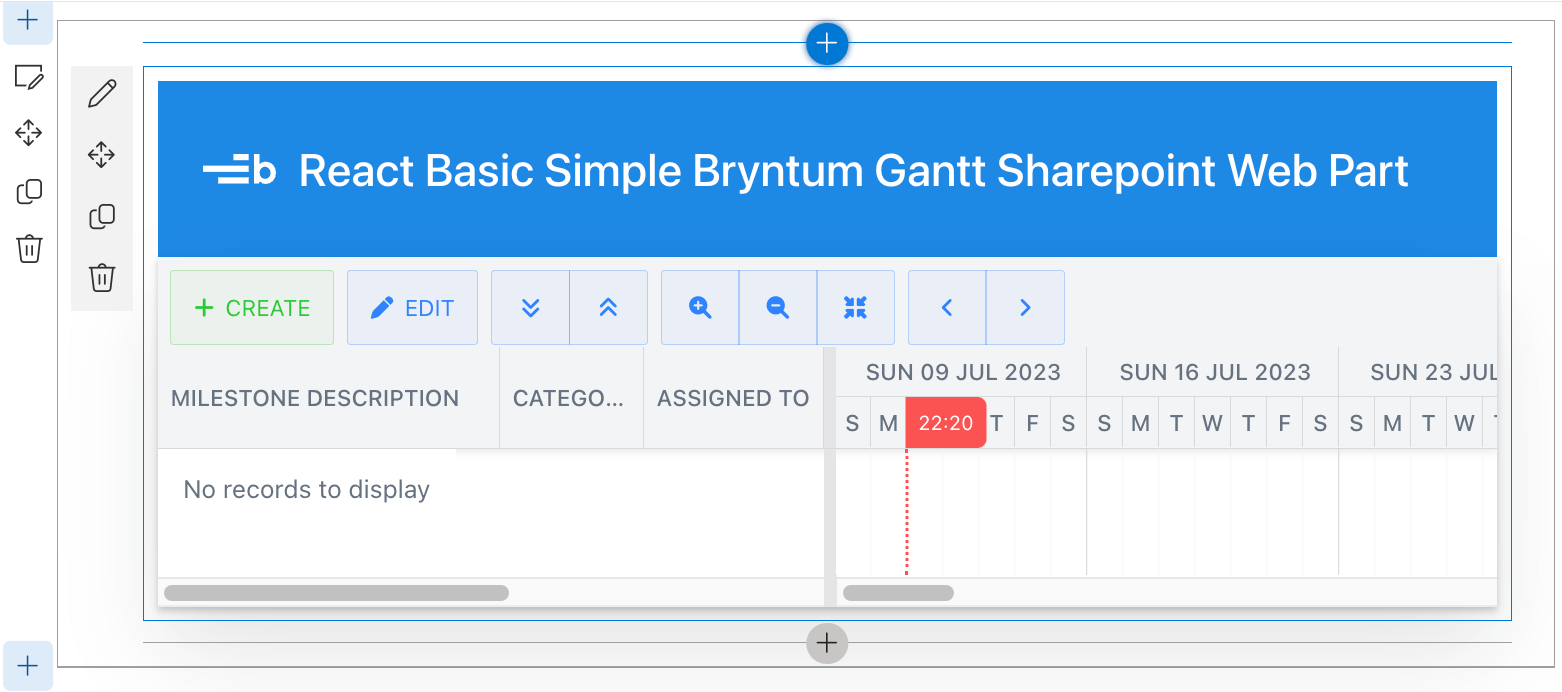1562x692 pixels.
Task: Collapse all tasks with double up chevron
Action: pyautogui.click(x=609, y=308)
